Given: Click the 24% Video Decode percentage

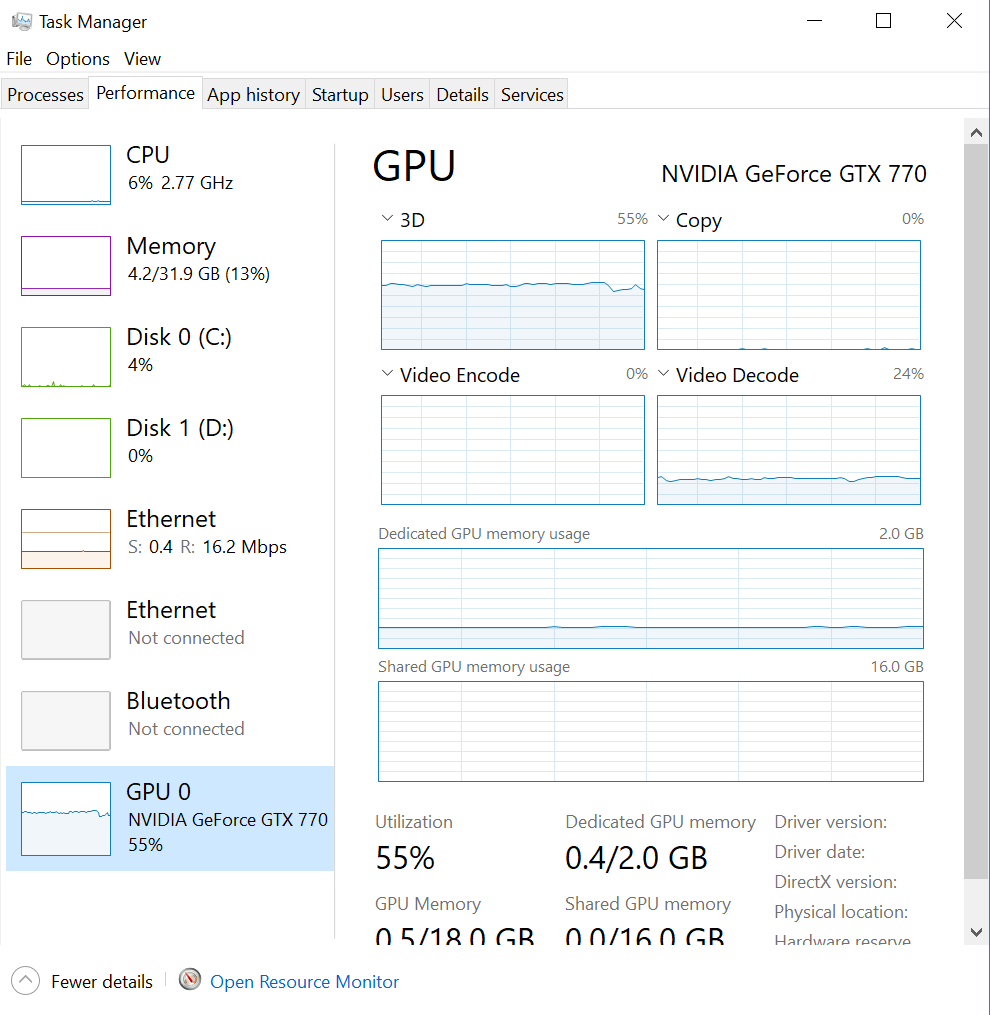Looking at the screenshot, I should [x=908, y=374].
